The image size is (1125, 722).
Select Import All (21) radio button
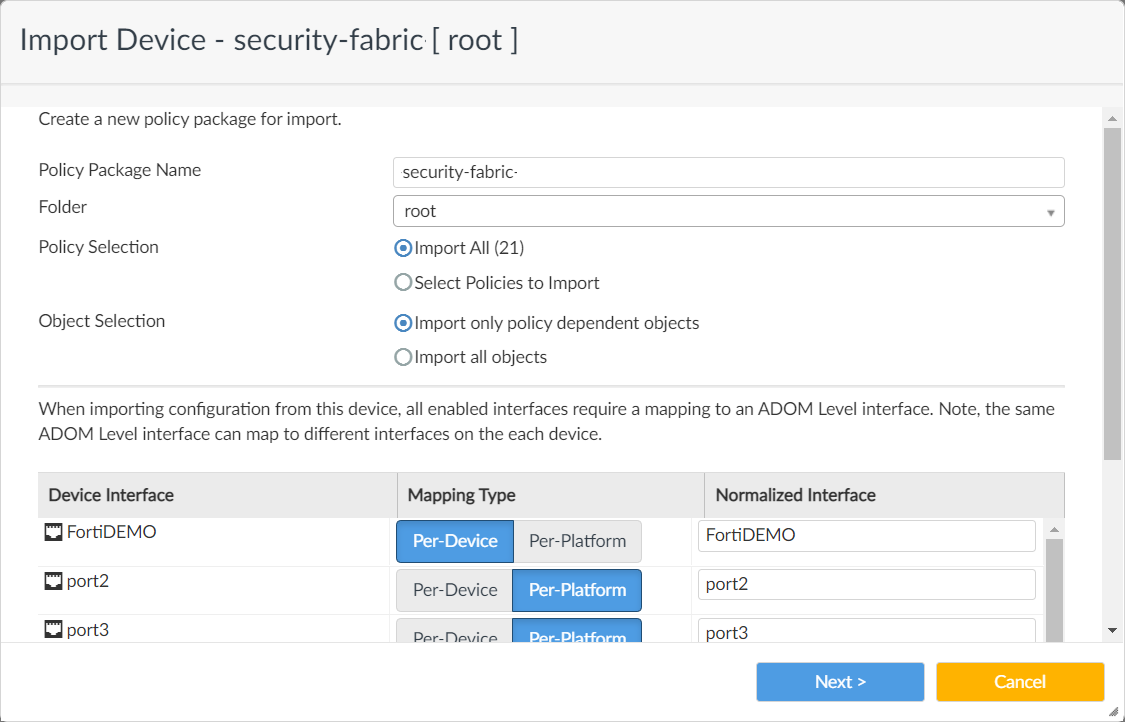click(x=403, y=248)
